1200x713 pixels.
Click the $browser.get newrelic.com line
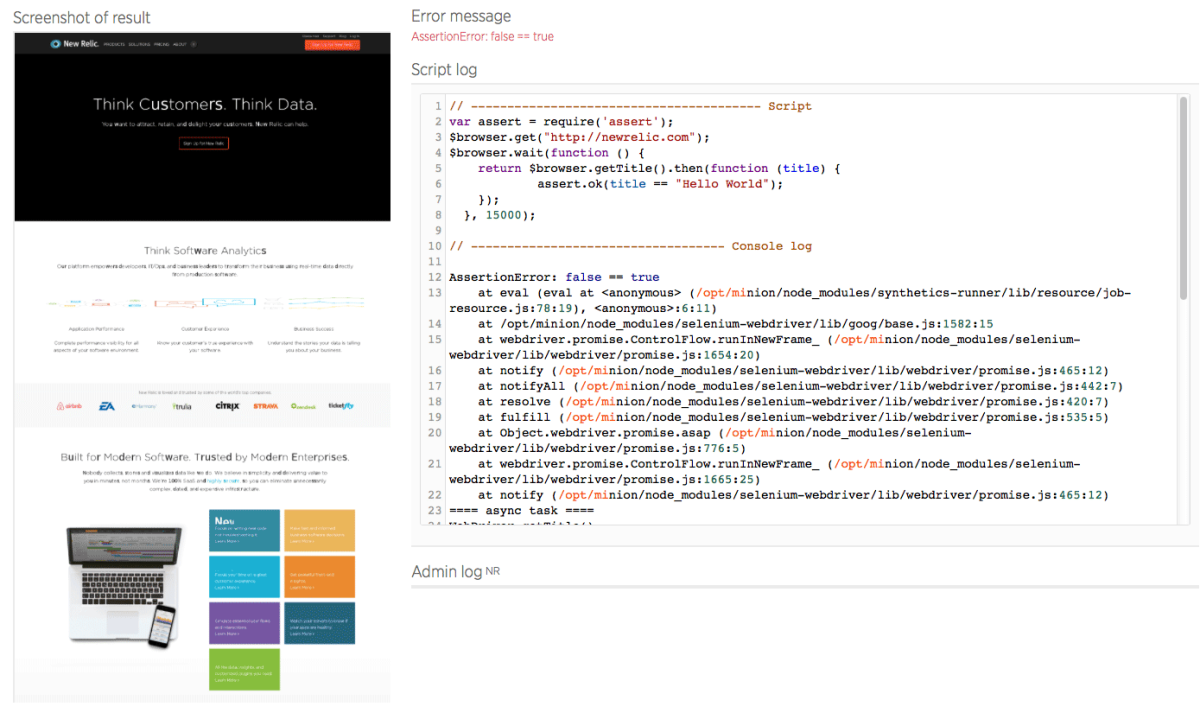[x=579, y=137]
